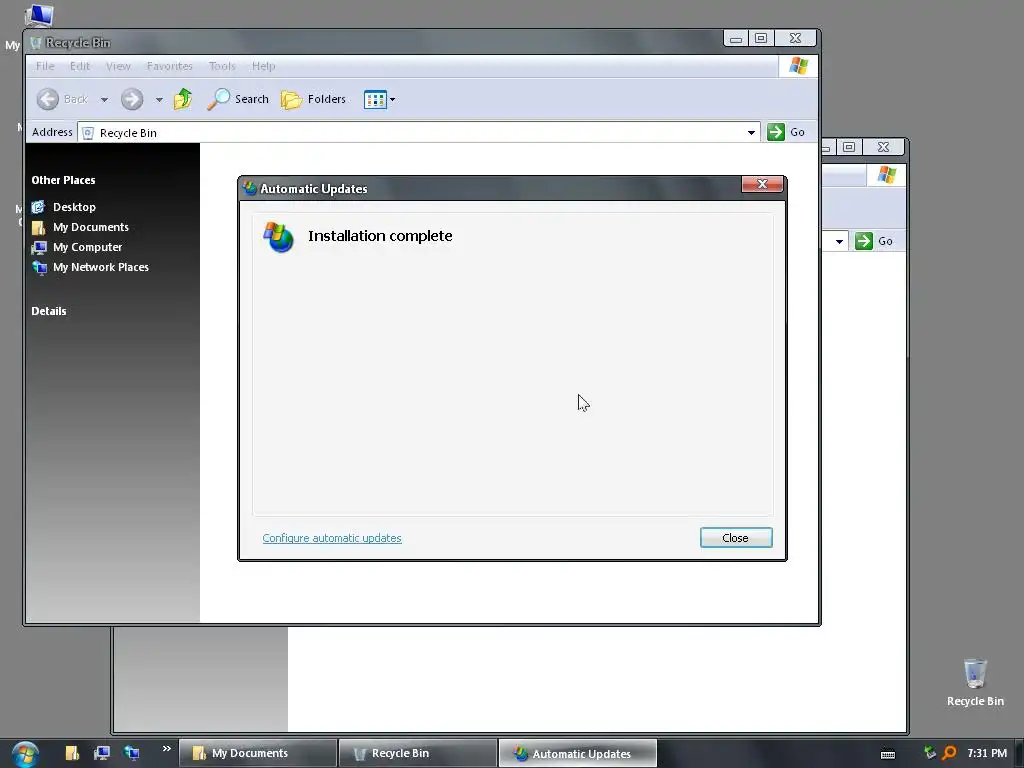This screenshot has height=768, width=1024.
Task: Expand the Recycle Bin address bar dropdown
Action: [752, 133]
